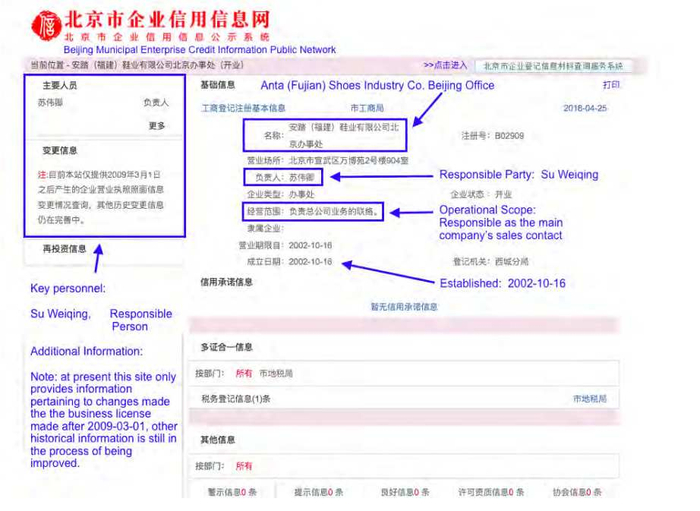Open 更多 under 主要人员
This screenshot has height=511, width=700.
pyautogui.click(x=157, y=126)
